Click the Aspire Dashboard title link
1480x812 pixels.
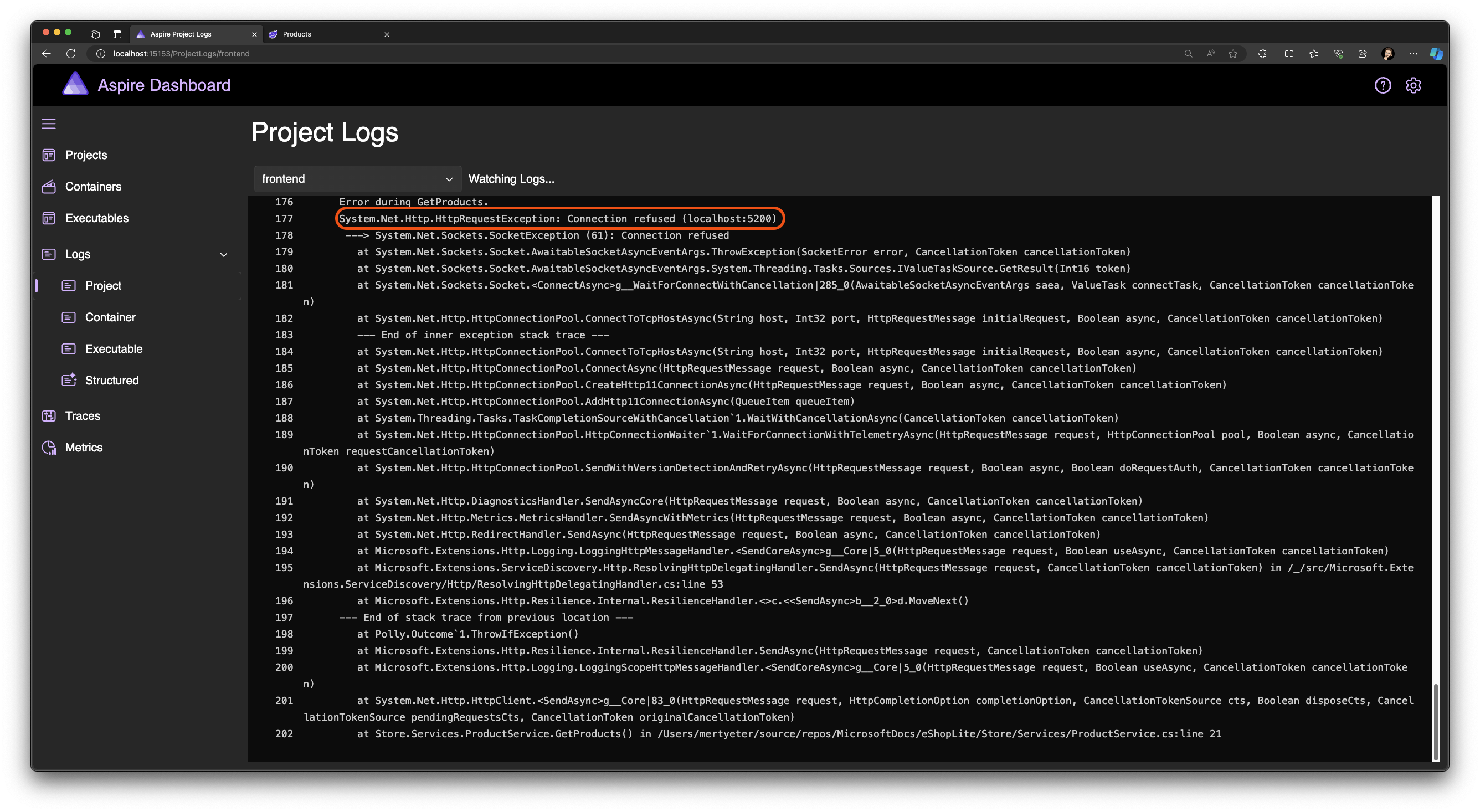click(164, 85)
